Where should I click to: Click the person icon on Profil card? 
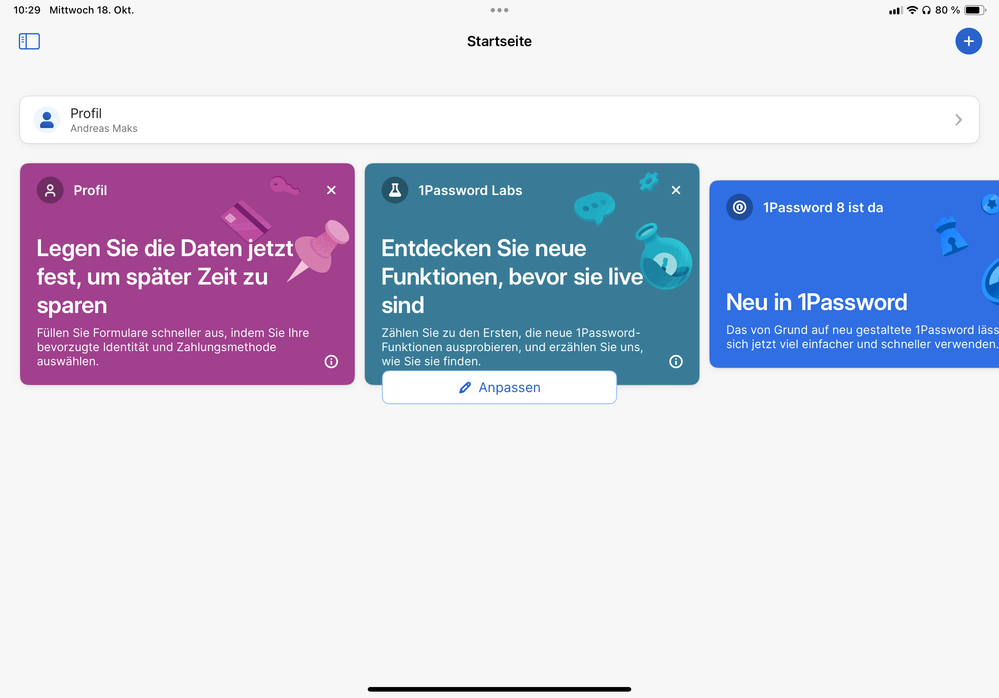pos(50,190)
